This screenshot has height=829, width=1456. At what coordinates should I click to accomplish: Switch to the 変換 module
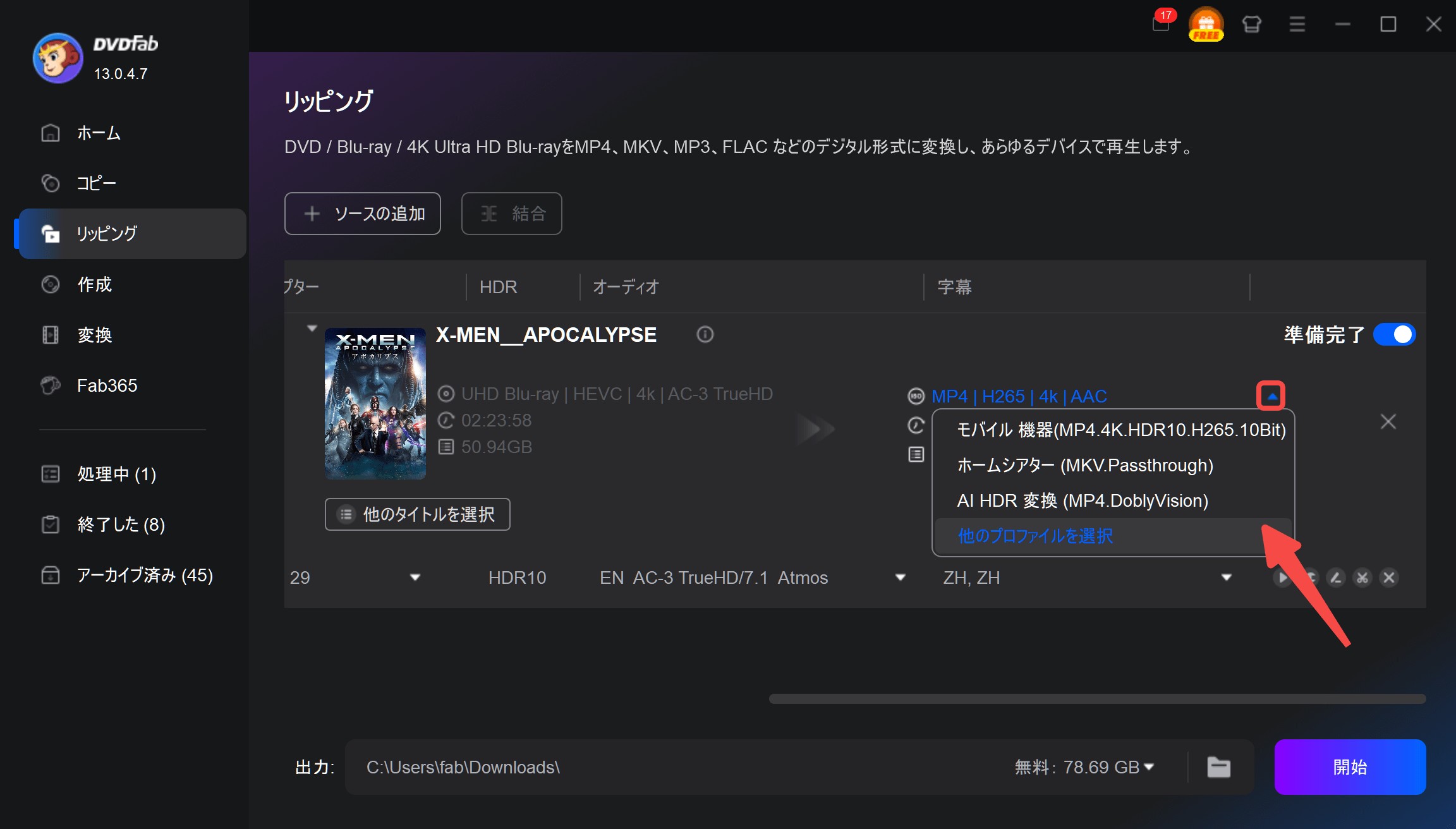pos(131,335)
